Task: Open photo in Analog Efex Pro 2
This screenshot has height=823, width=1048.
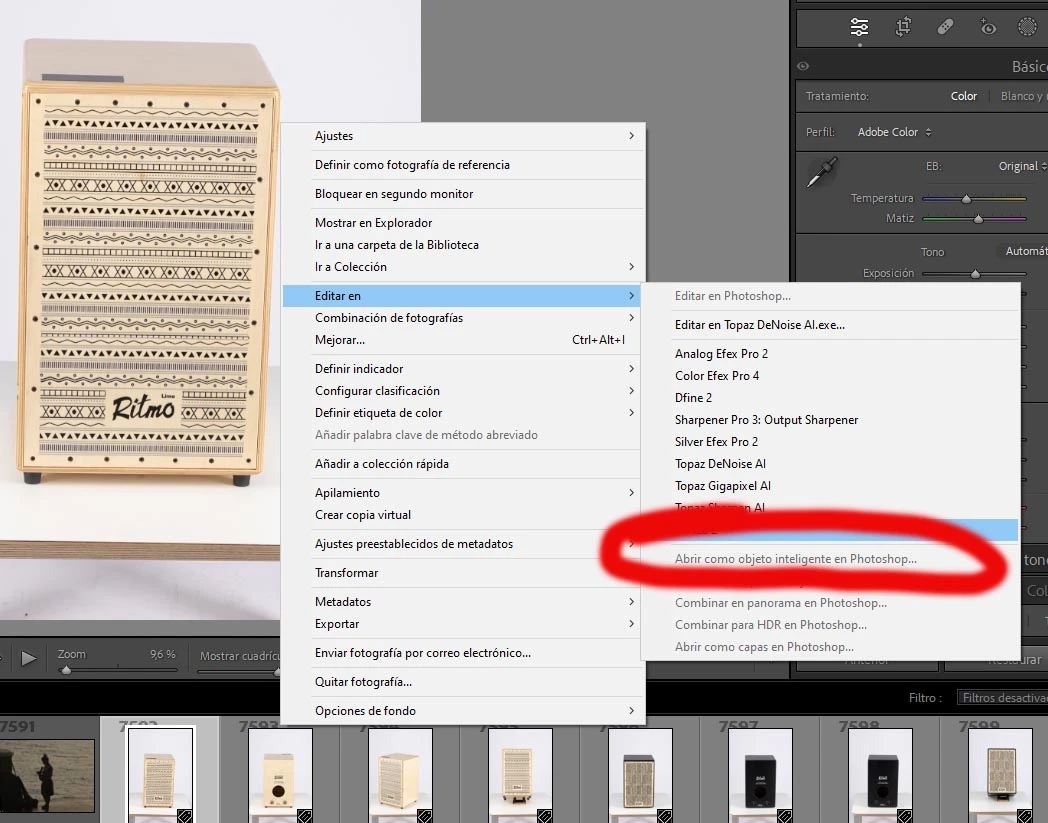Action: tap(831, 354)
